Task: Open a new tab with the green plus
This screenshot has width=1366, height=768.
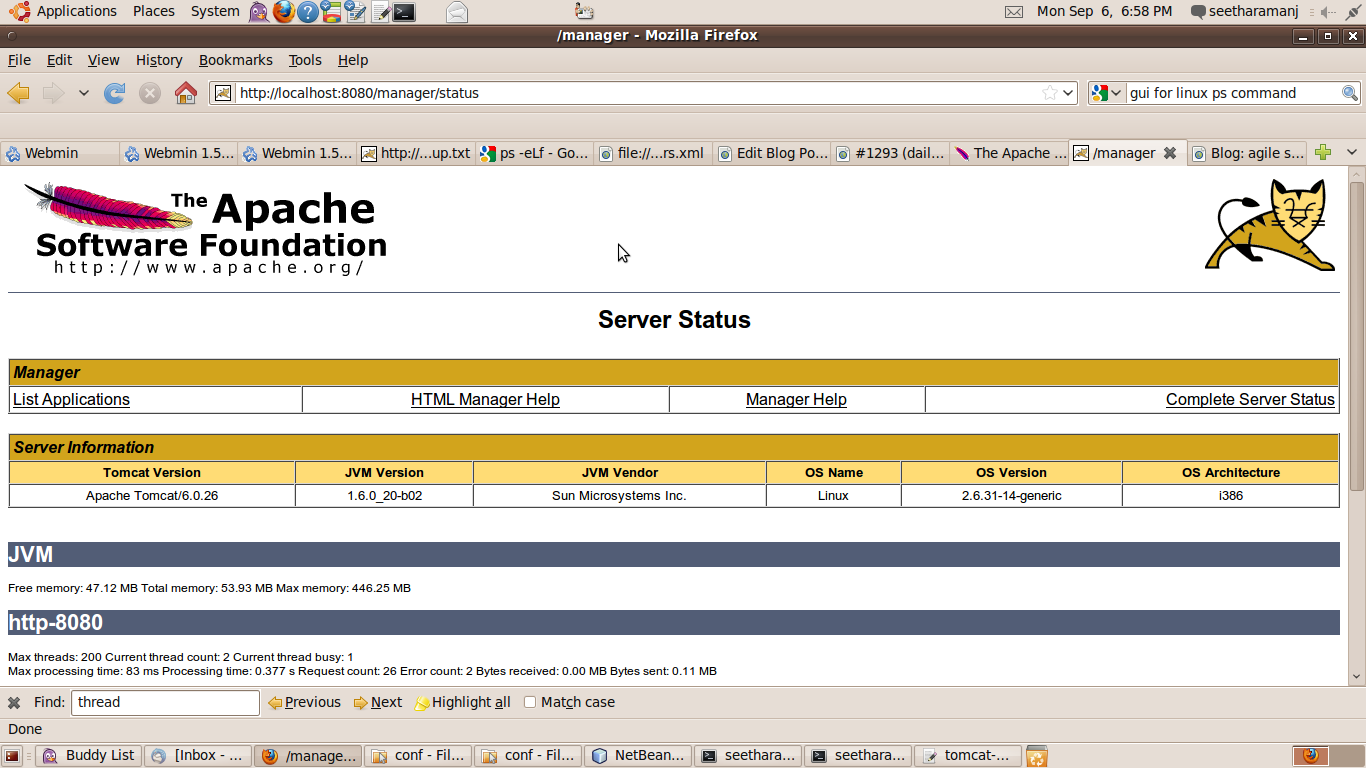Action: tap(1323, 152)
